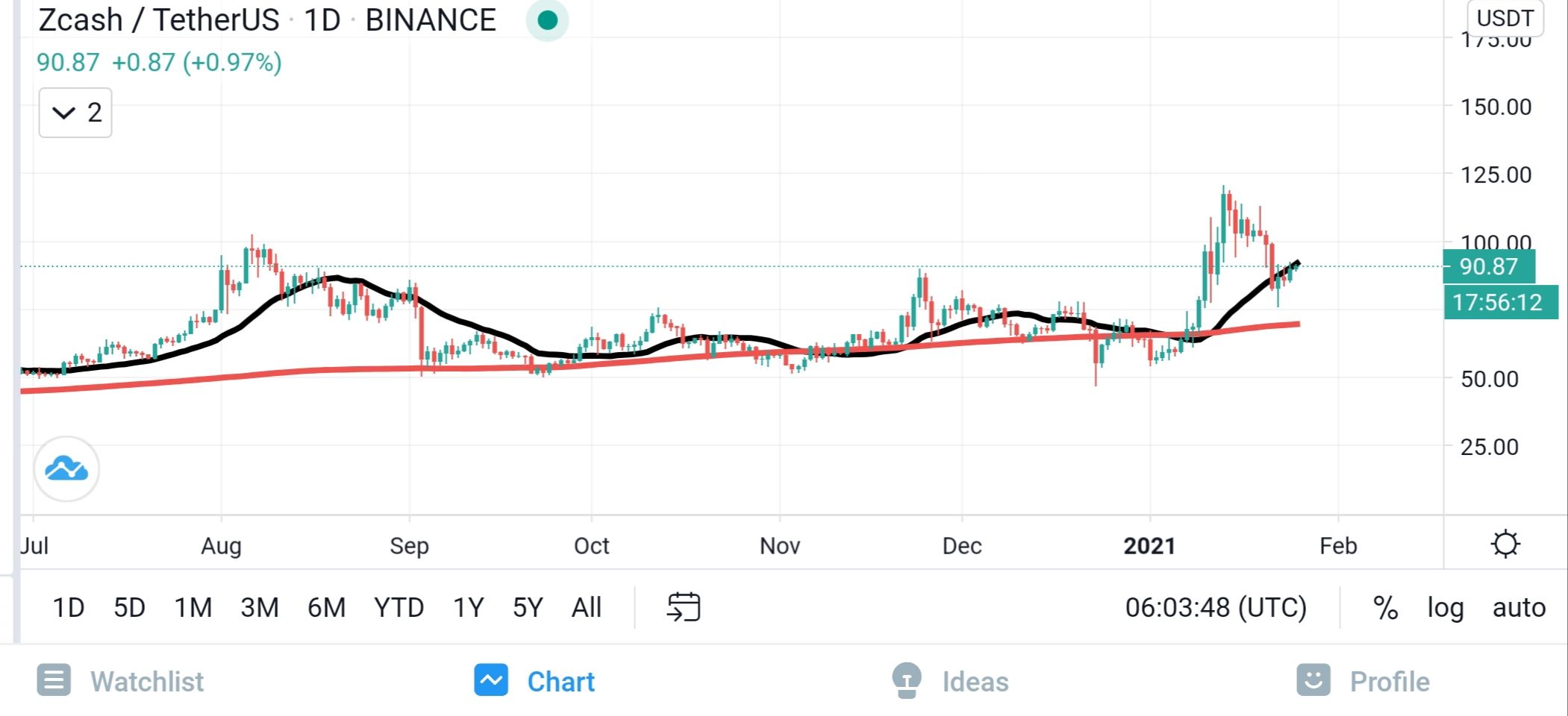Click the Nov time axis label
The width and height of the screenshot is (1568, 716).
coord(780,546)
